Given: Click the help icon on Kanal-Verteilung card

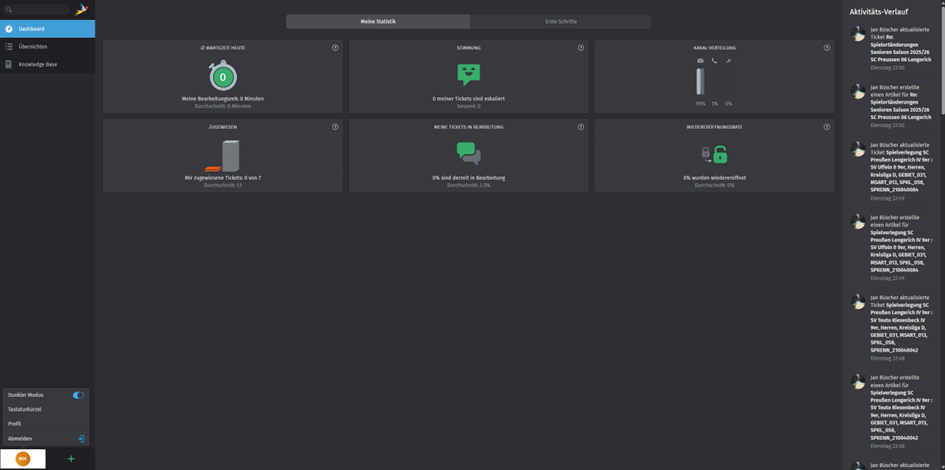Looking at the screenshot, I should click(827, 48).
